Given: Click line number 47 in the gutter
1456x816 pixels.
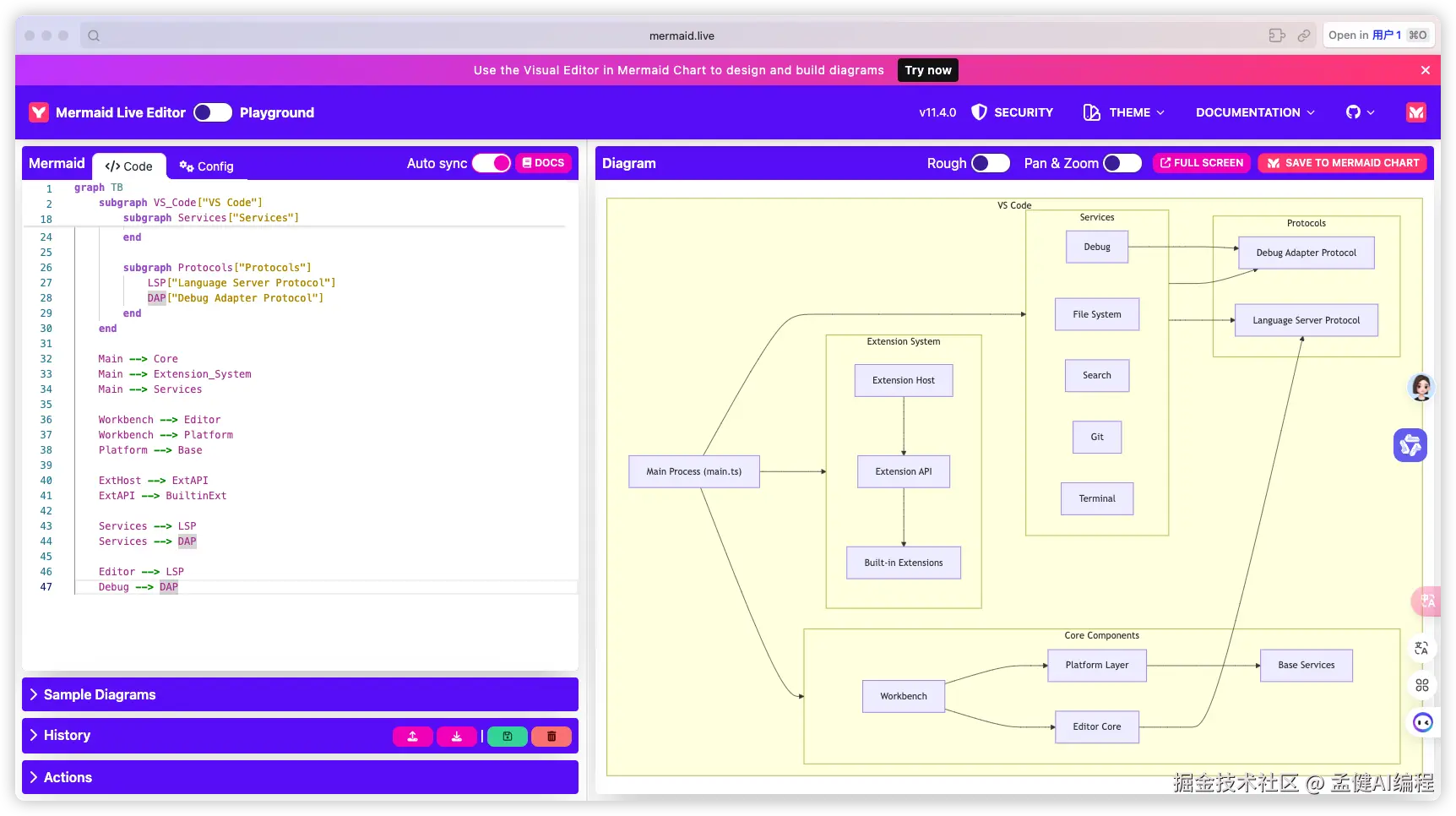Looking at the screenshot, I should 46,587.
